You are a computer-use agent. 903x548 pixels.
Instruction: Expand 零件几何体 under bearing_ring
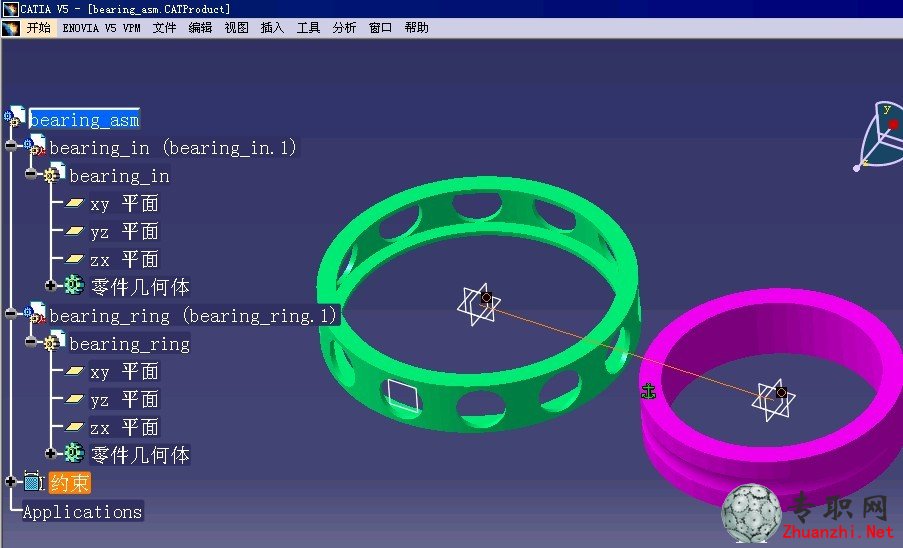51,453
